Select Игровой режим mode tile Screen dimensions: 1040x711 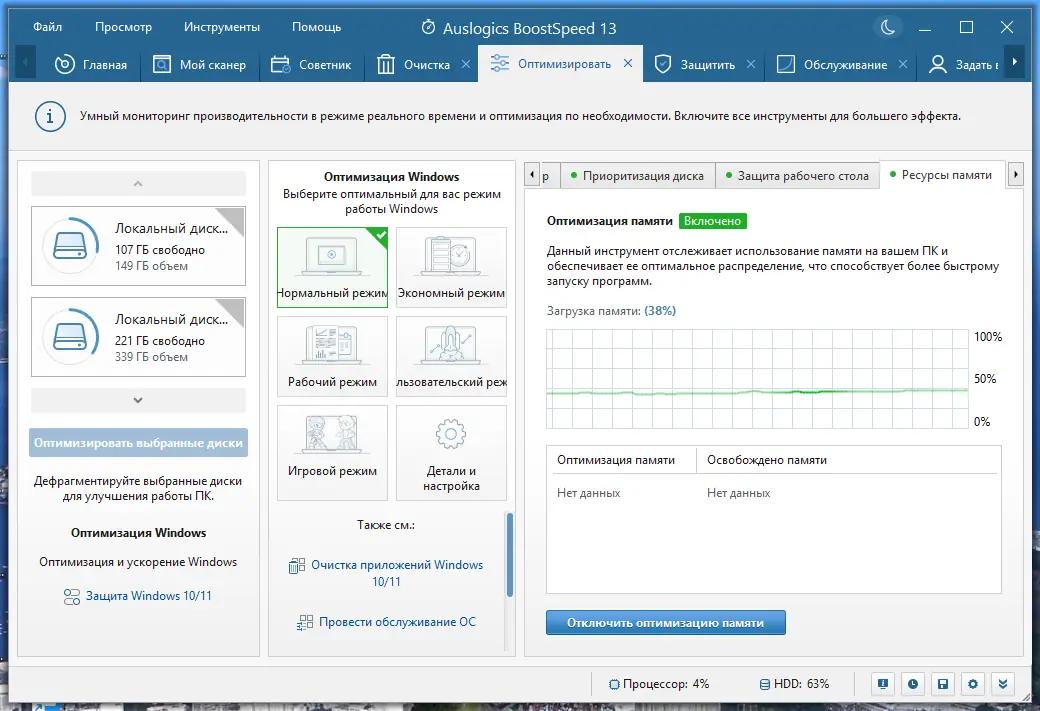[x=332, y=452]
